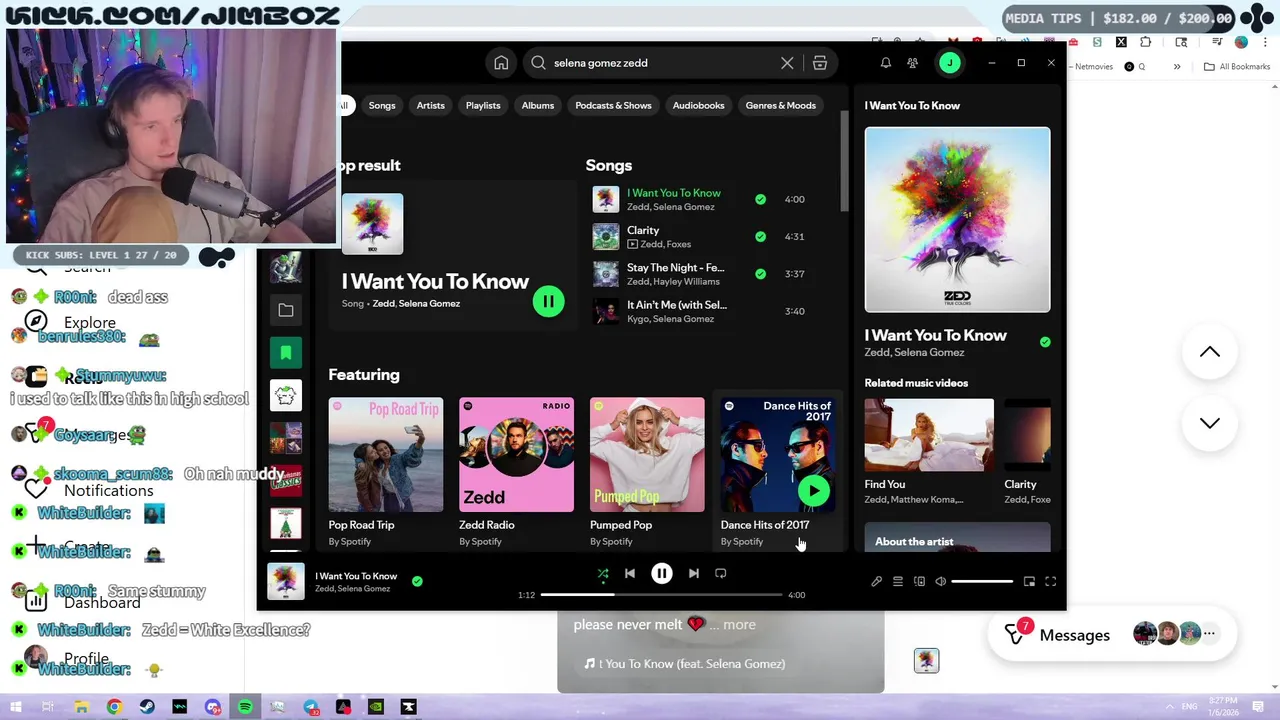Open Chrome Extensions puzzle icon

coord(1146,42)
